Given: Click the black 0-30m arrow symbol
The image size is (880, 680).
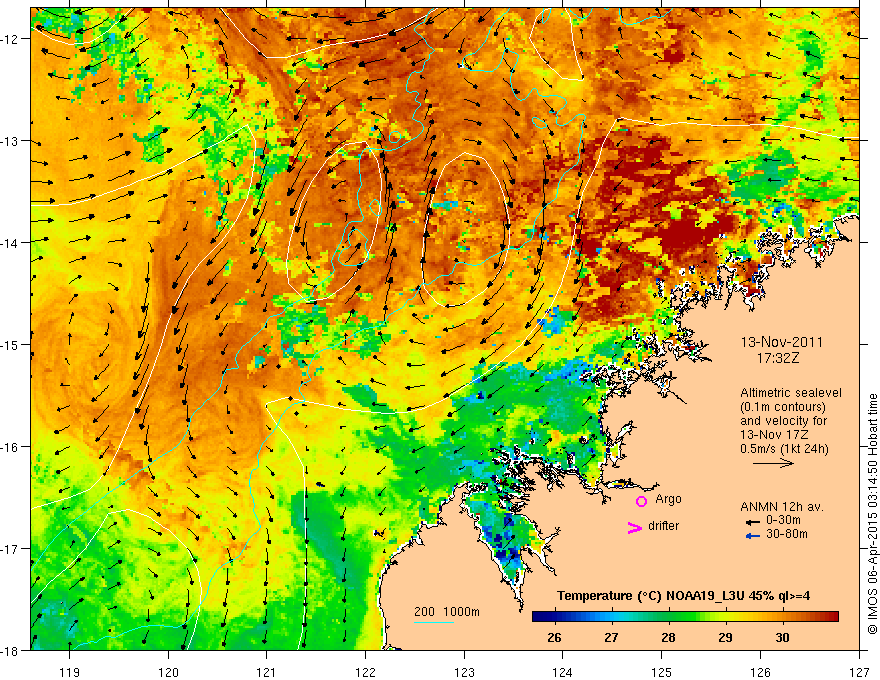Looking at the screenshot, I should coord(752,522).
